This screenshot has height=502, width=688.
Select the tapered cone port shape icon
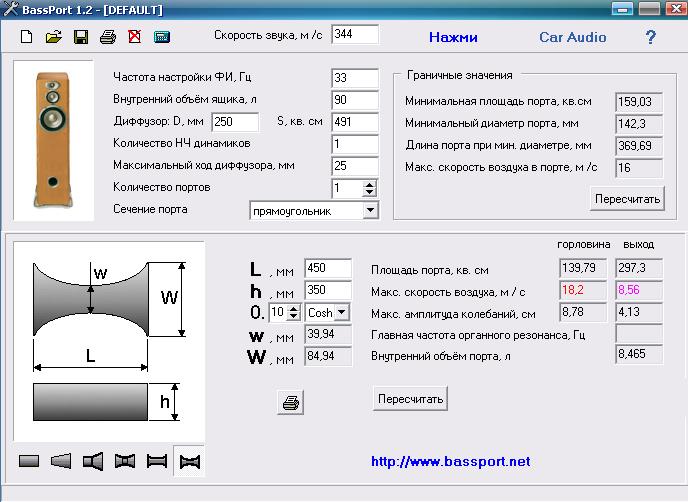pyautogui.click(x=61, y=461)
